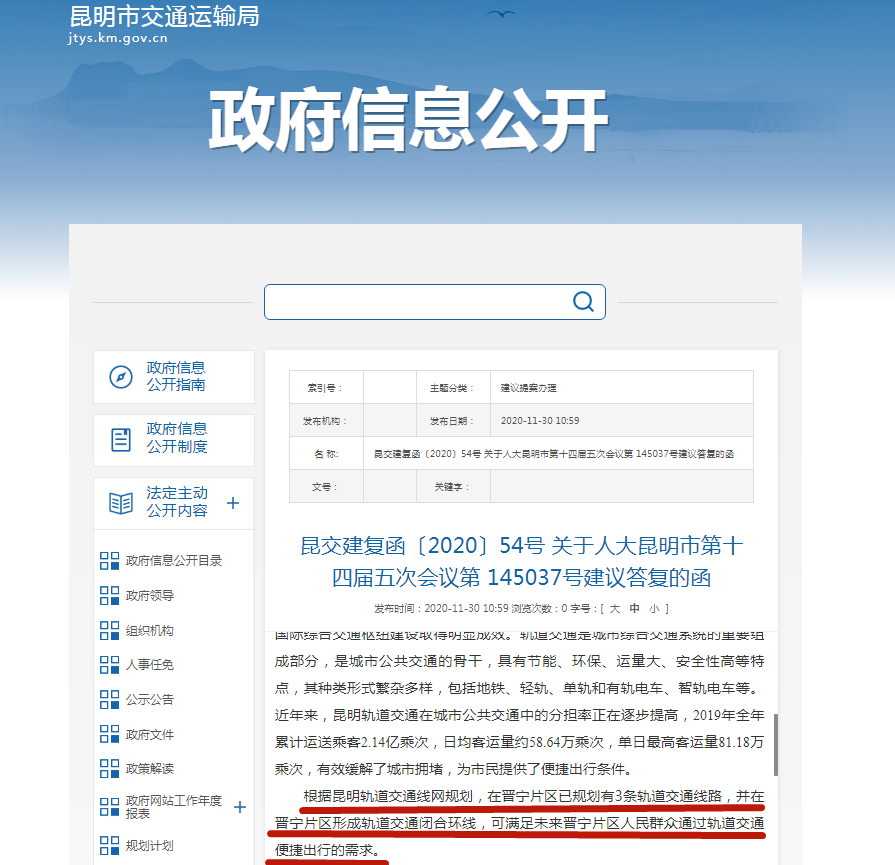Set font size to 中
This screenshot has width=895, height=865.
(x=634, y=609)
